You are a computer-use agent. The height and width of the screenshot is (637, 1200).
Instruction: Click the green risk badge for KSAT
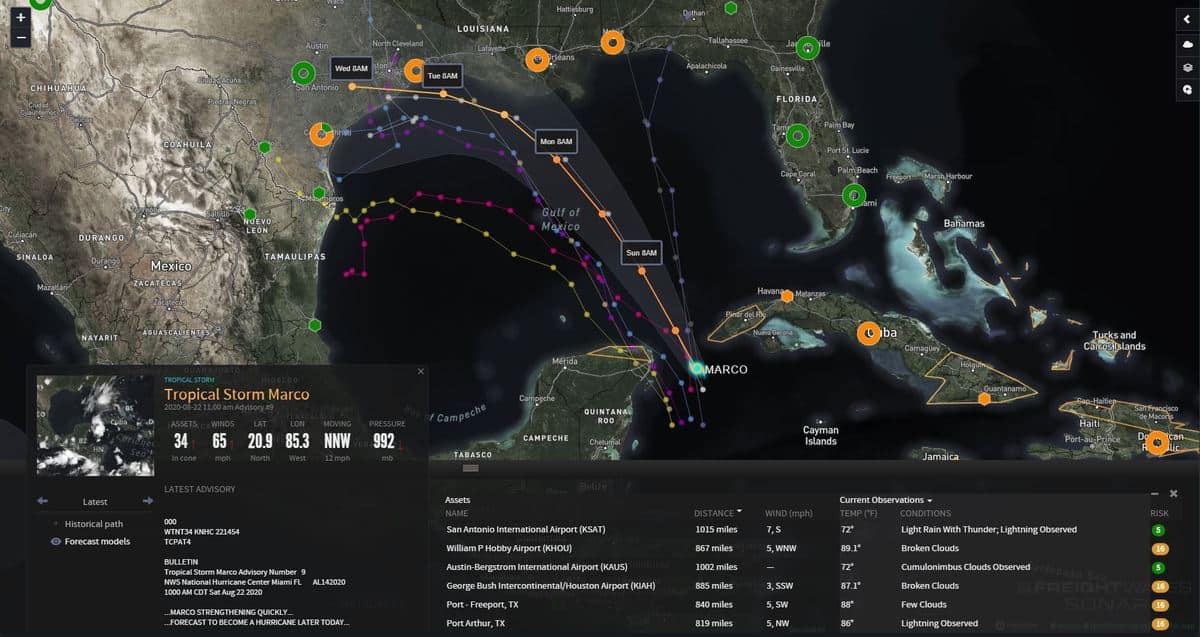click(x=1158, y=529)
